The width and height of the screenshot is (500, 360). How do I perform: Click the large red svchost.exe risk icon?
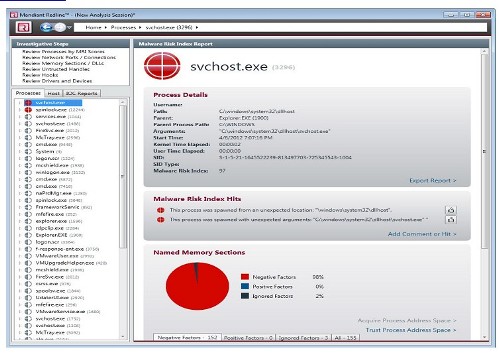tap(162, 66)
